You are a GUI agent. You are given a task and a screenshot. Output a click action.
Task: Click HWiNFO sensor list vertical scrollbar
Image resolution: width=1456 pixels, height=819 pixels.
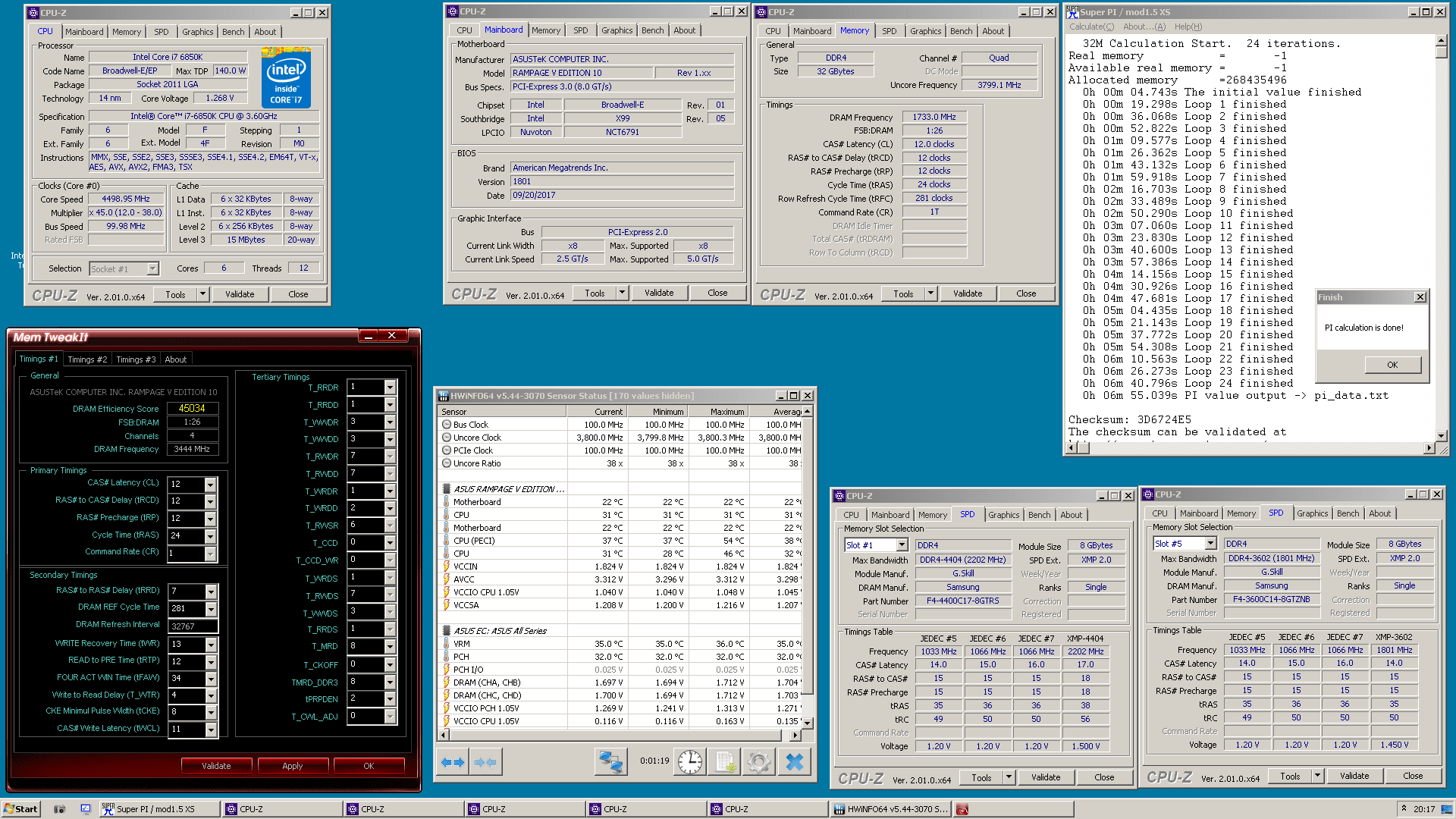pyautogui.click(x=808, y=567)
